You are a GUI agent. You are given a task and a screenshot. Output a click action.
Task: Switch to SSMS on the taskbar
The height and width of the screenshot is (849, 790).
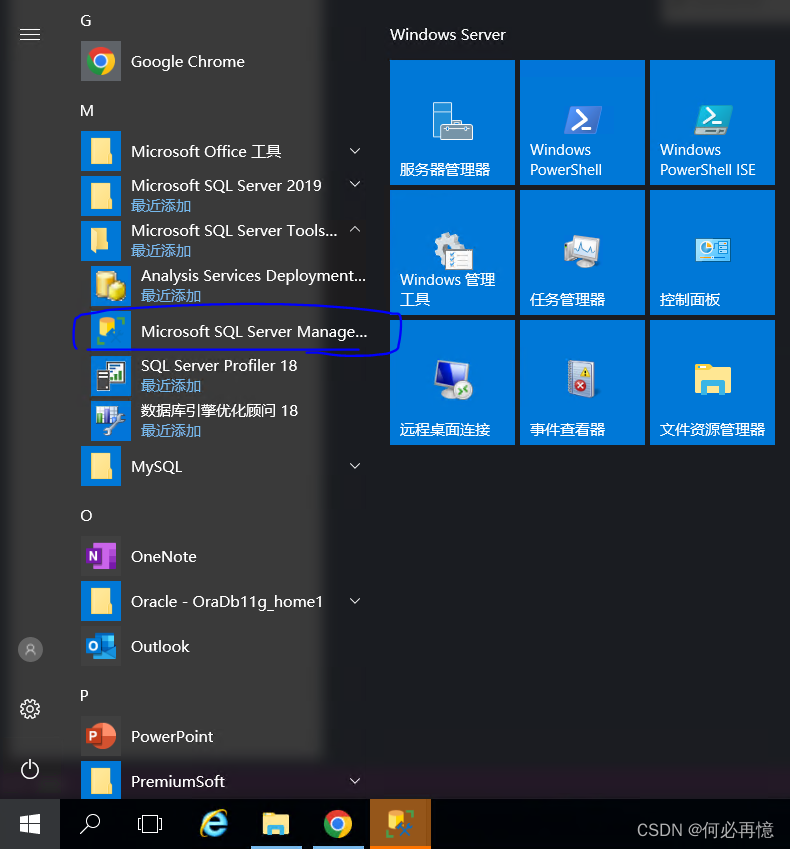pyautogui.click(x=400, y=824)
